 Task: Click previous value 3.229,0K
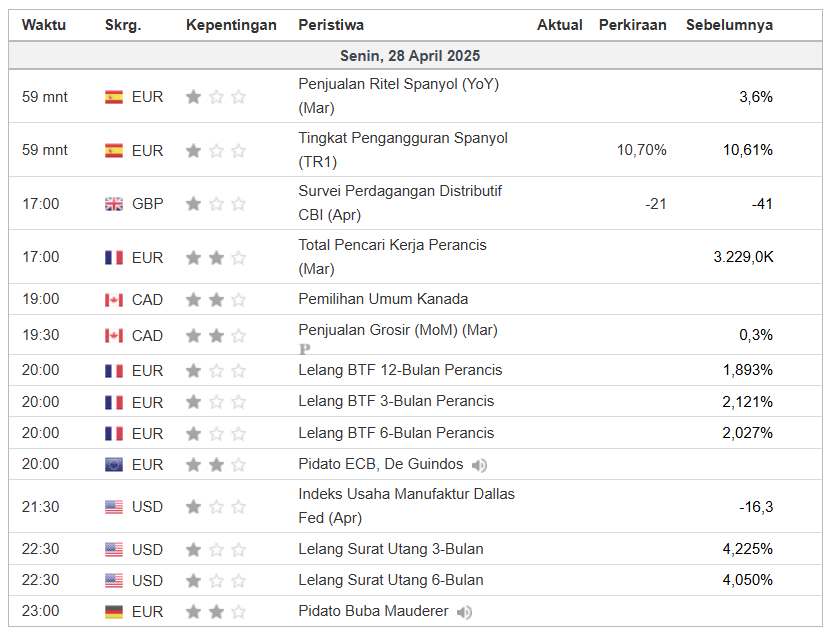[744, 257]
